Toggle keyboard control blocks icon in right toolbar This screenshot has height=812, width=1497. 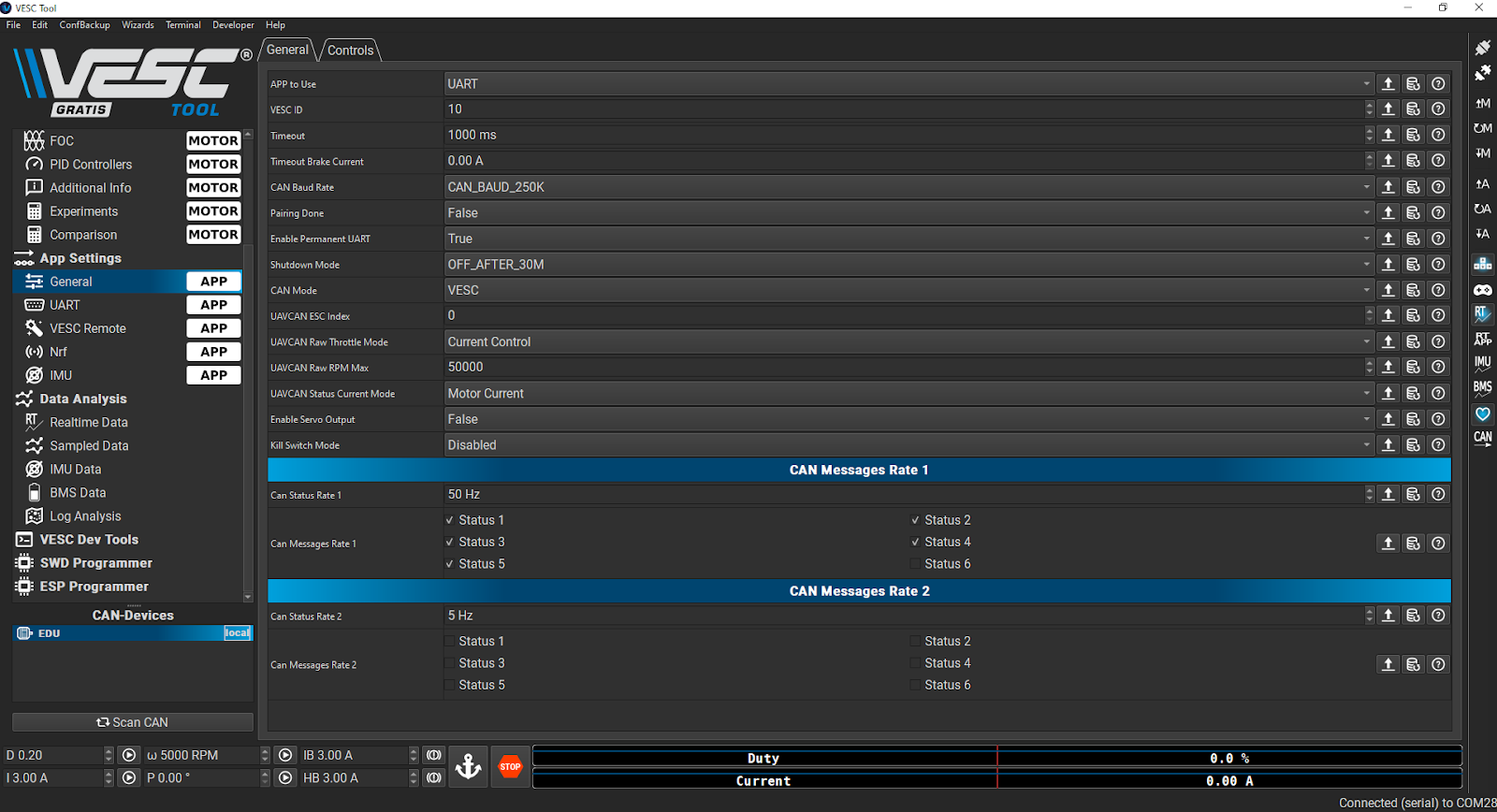(1483, 265)
